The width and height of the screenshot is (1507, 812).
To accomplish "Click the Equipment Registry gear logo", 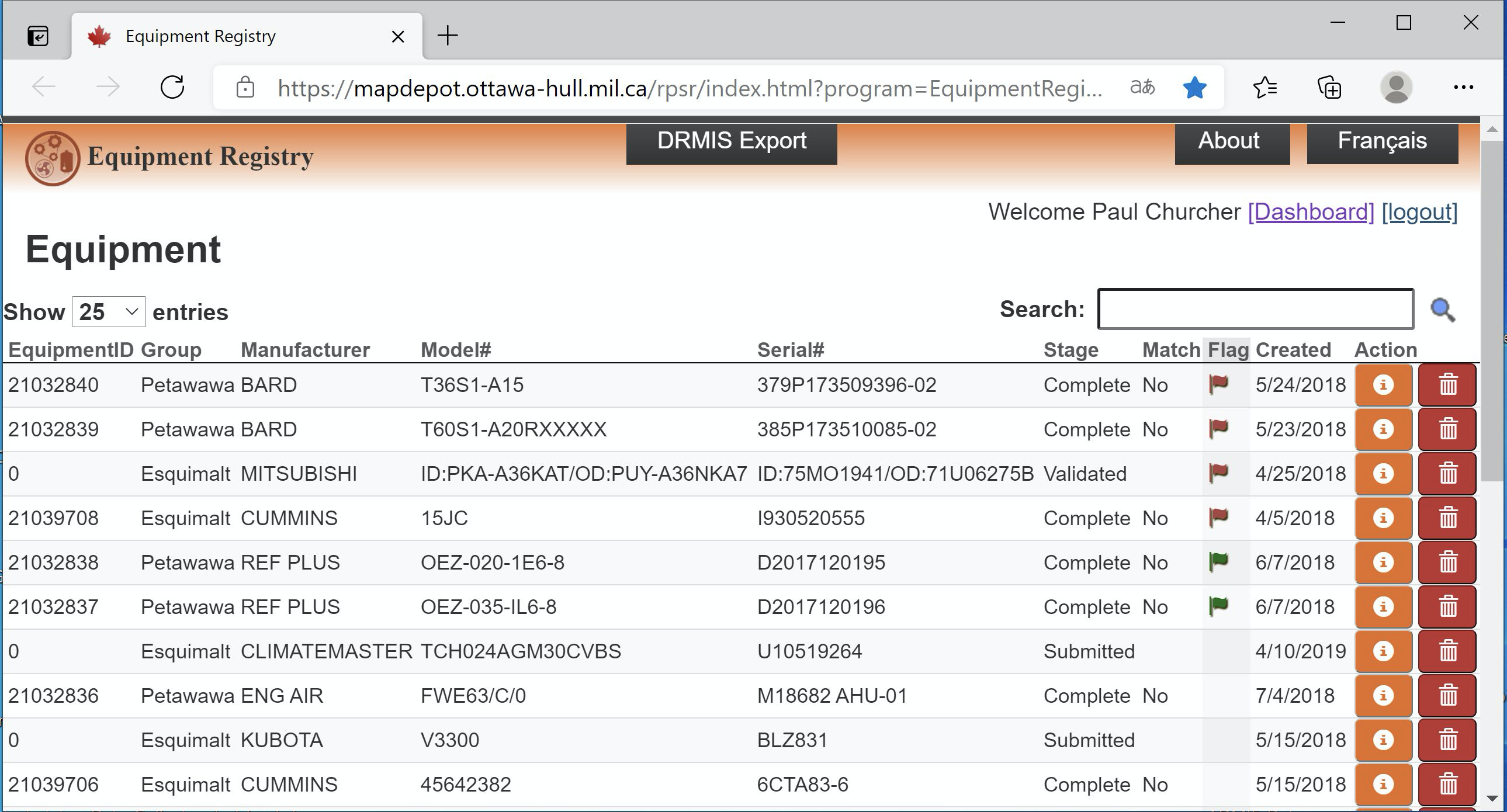I will click(x=52, y=158).
